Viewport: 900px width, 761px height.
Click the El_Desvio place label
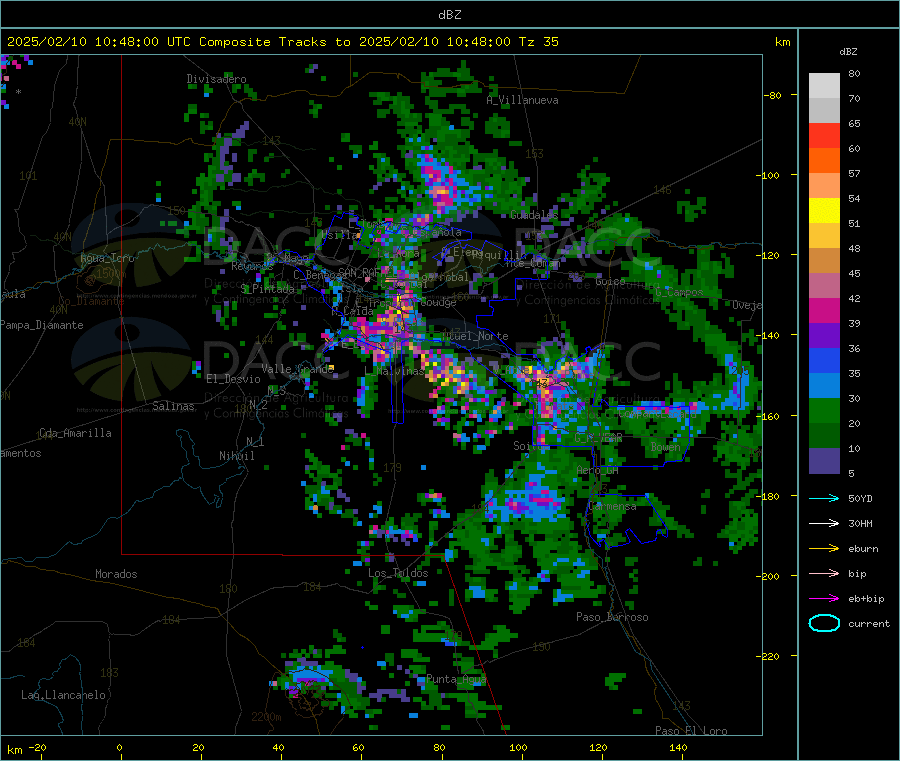click(x=233, y=379)
